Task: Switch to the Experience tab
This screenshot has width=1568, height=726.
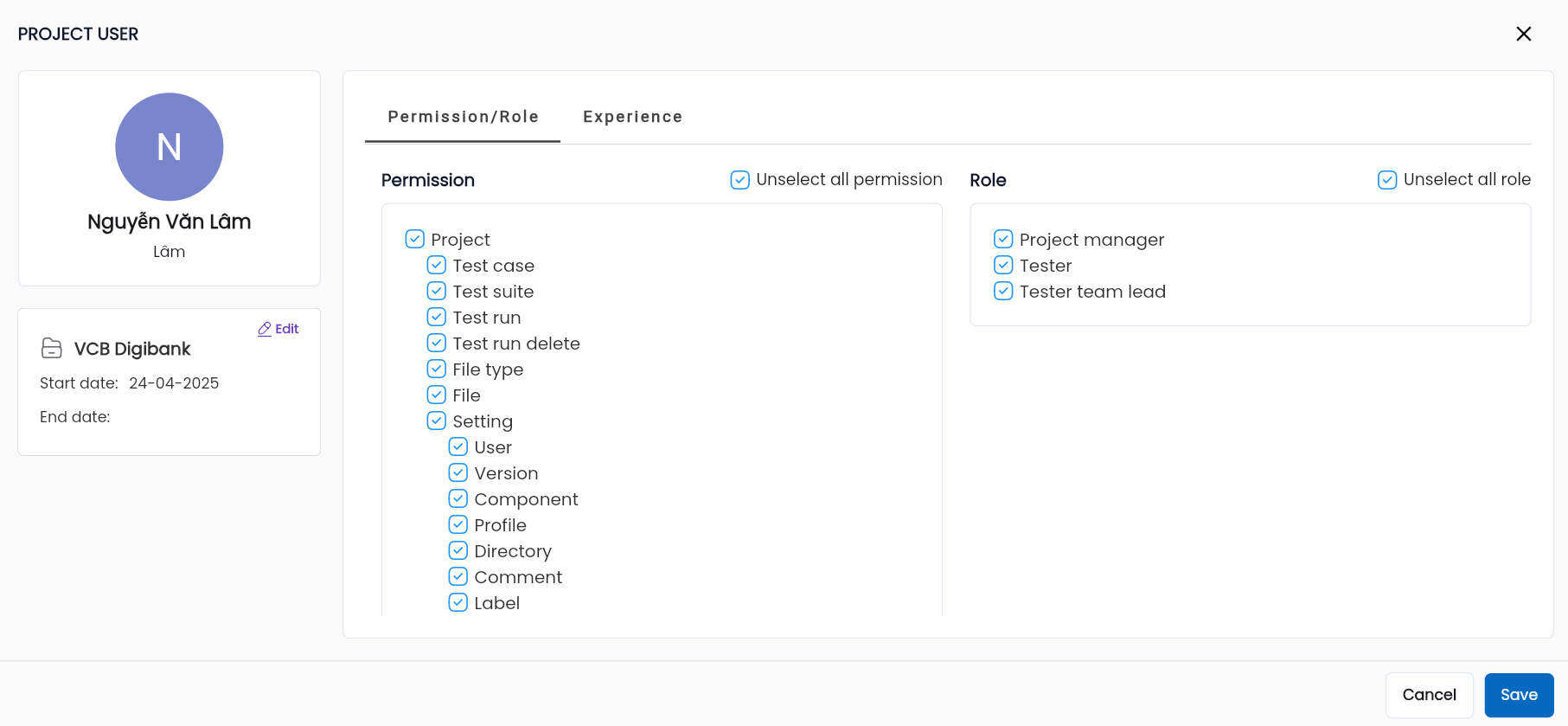Action: point(633,117)
